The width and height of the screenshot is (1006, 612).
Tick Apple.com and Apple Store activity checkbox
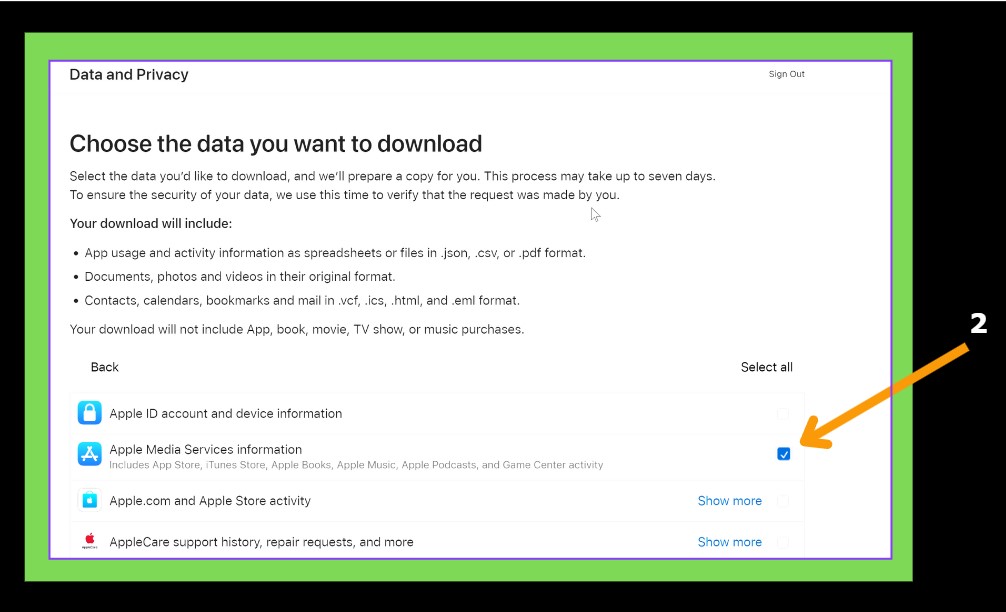click(x=783, y=500)
